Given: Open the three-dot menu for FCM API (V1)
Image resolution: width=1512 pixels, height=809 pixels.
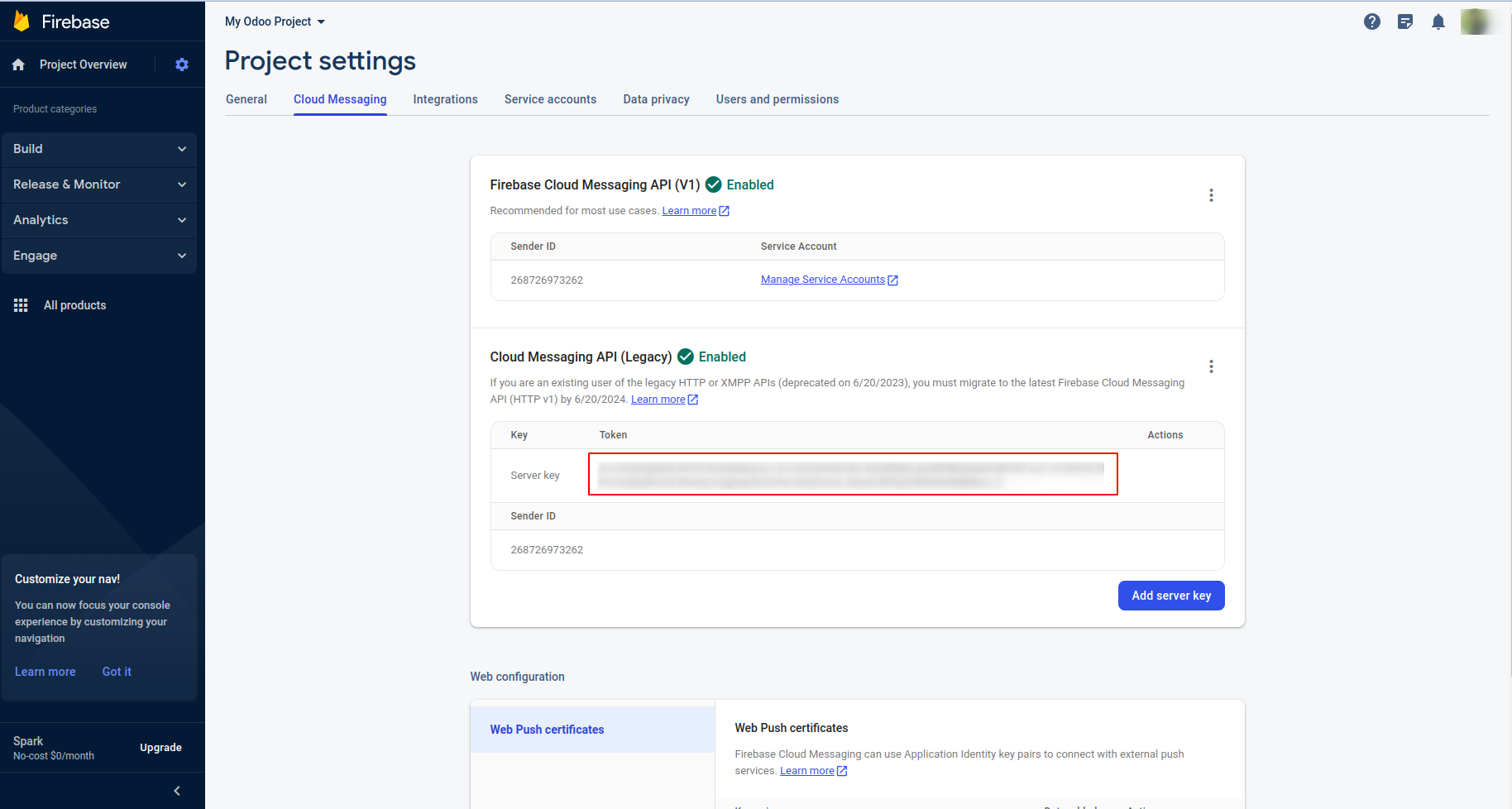Looking at the screenshot, I should 1211,195.
